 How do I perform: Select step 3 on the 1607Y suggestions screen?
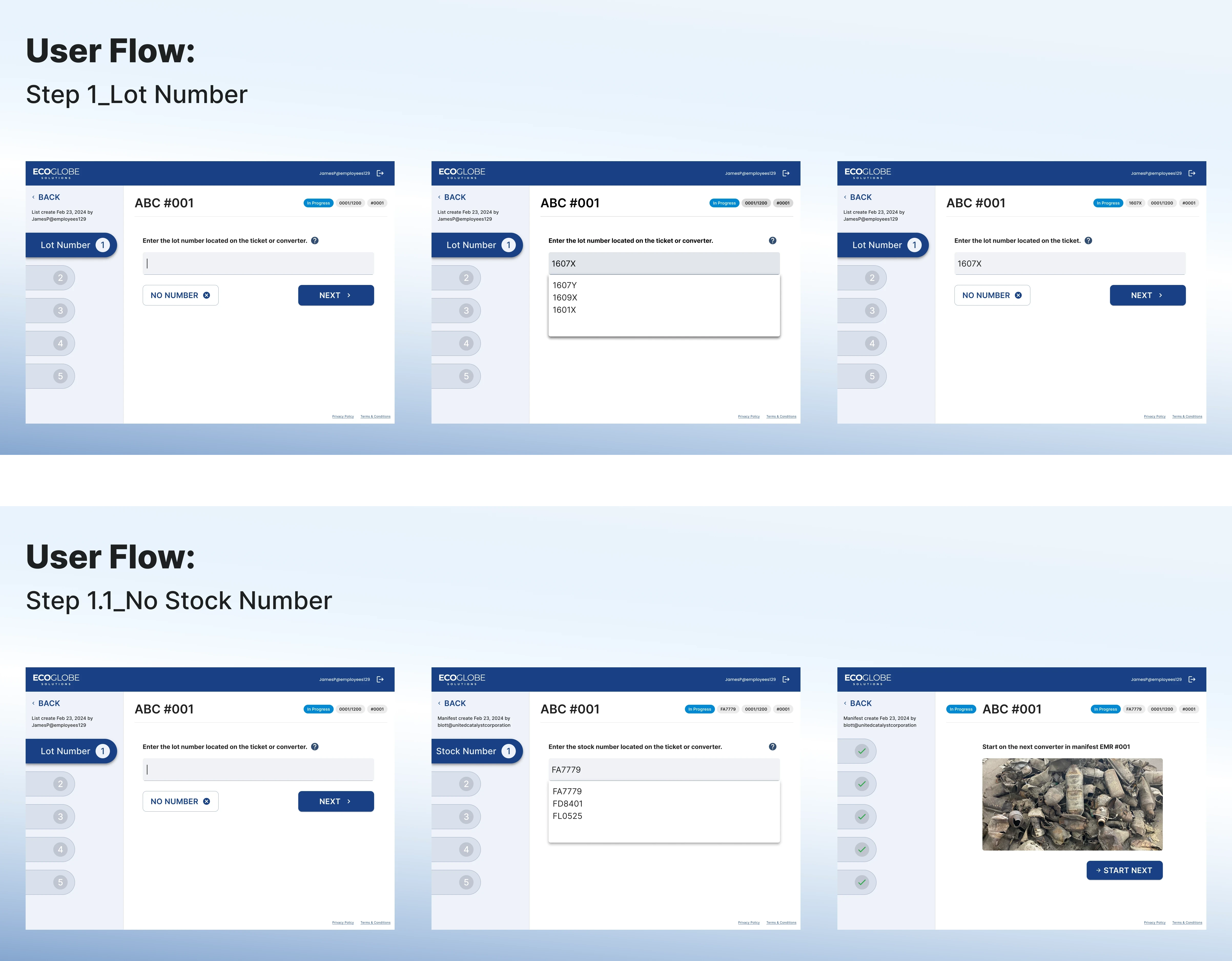point(456,310)
